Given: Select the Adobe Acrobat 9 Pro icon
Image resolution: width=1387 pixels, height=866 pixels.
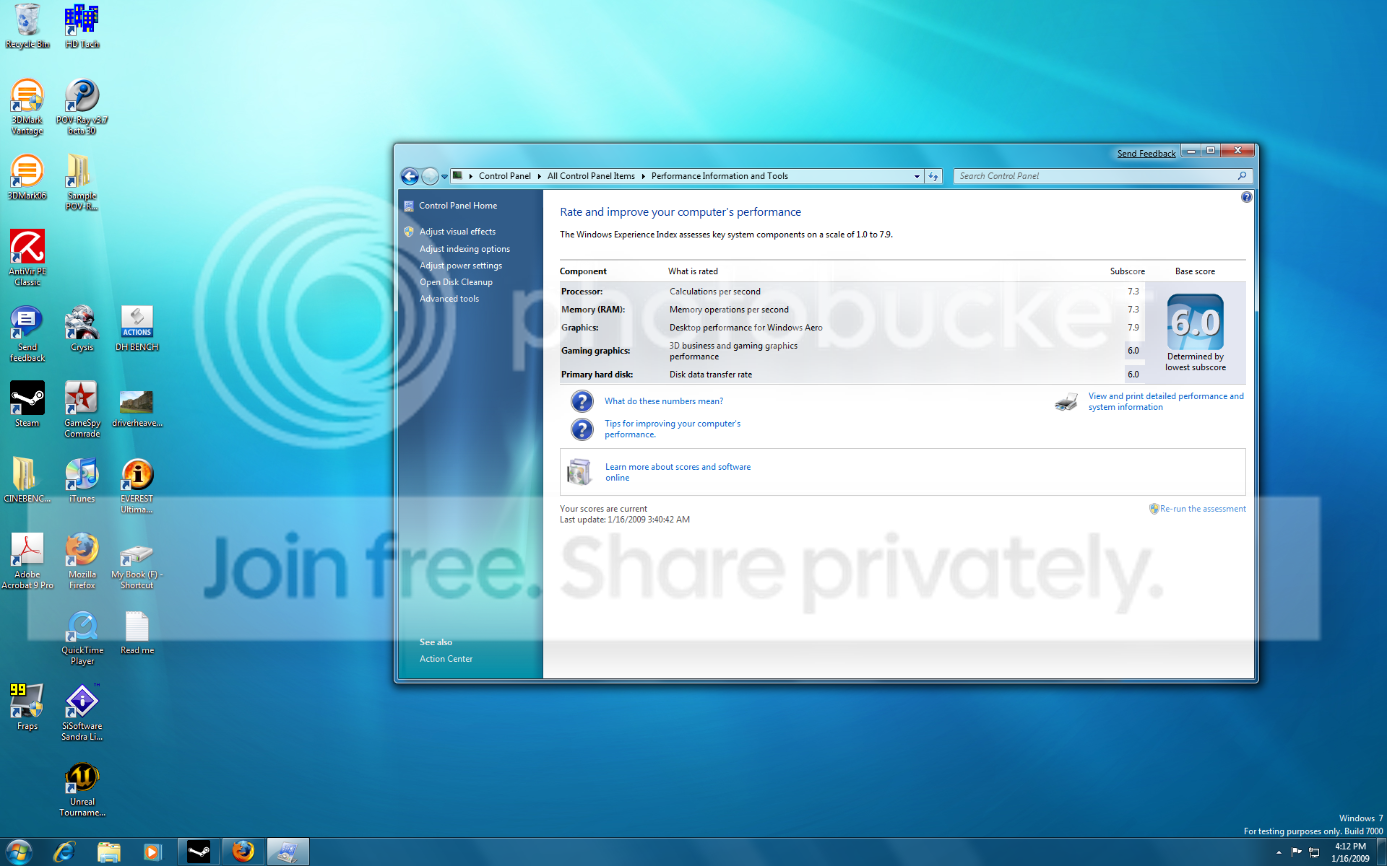Looking at the screenshot, I should point(27,562).
